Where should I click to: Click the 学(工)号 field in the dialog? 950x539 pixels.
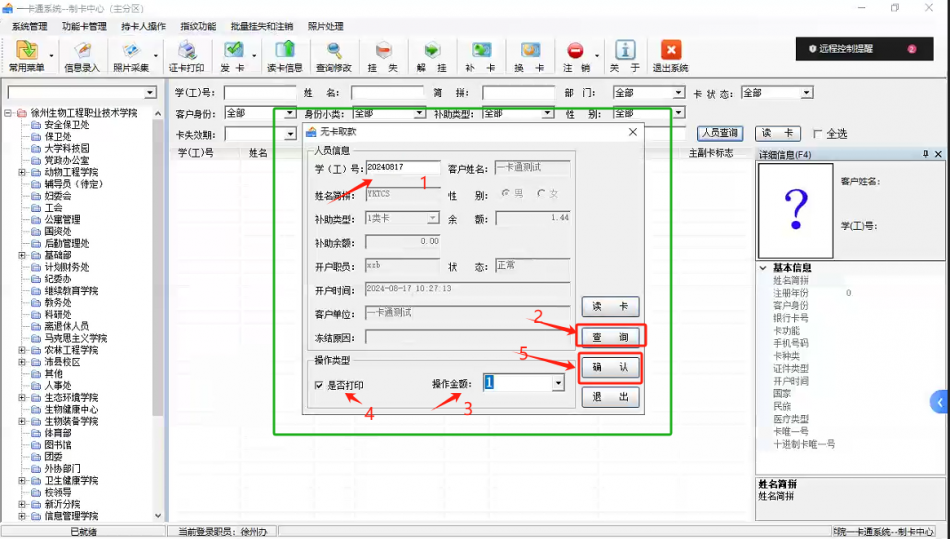click(402, 168)
